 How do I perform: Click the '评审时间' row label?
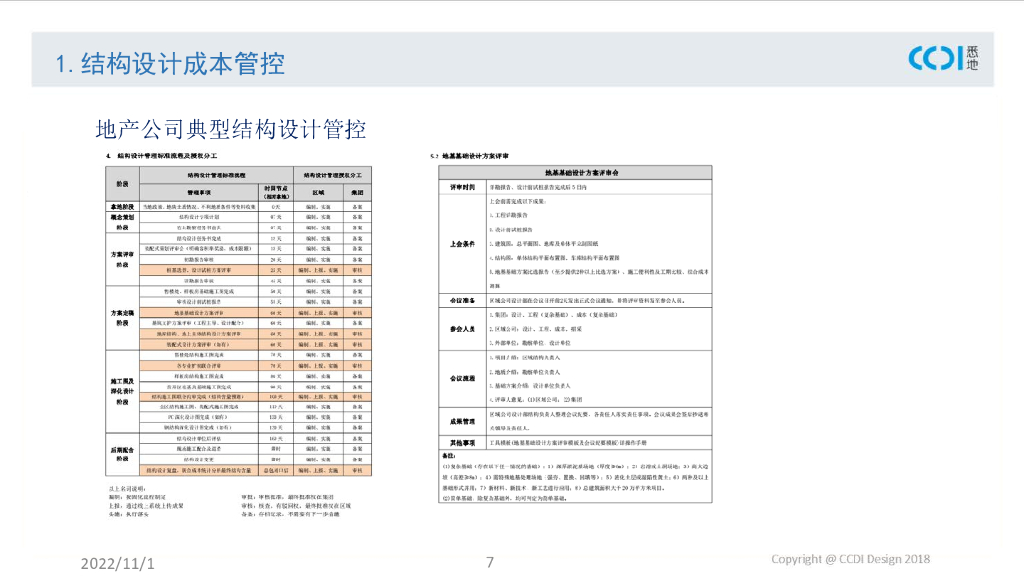coord(462,187)
